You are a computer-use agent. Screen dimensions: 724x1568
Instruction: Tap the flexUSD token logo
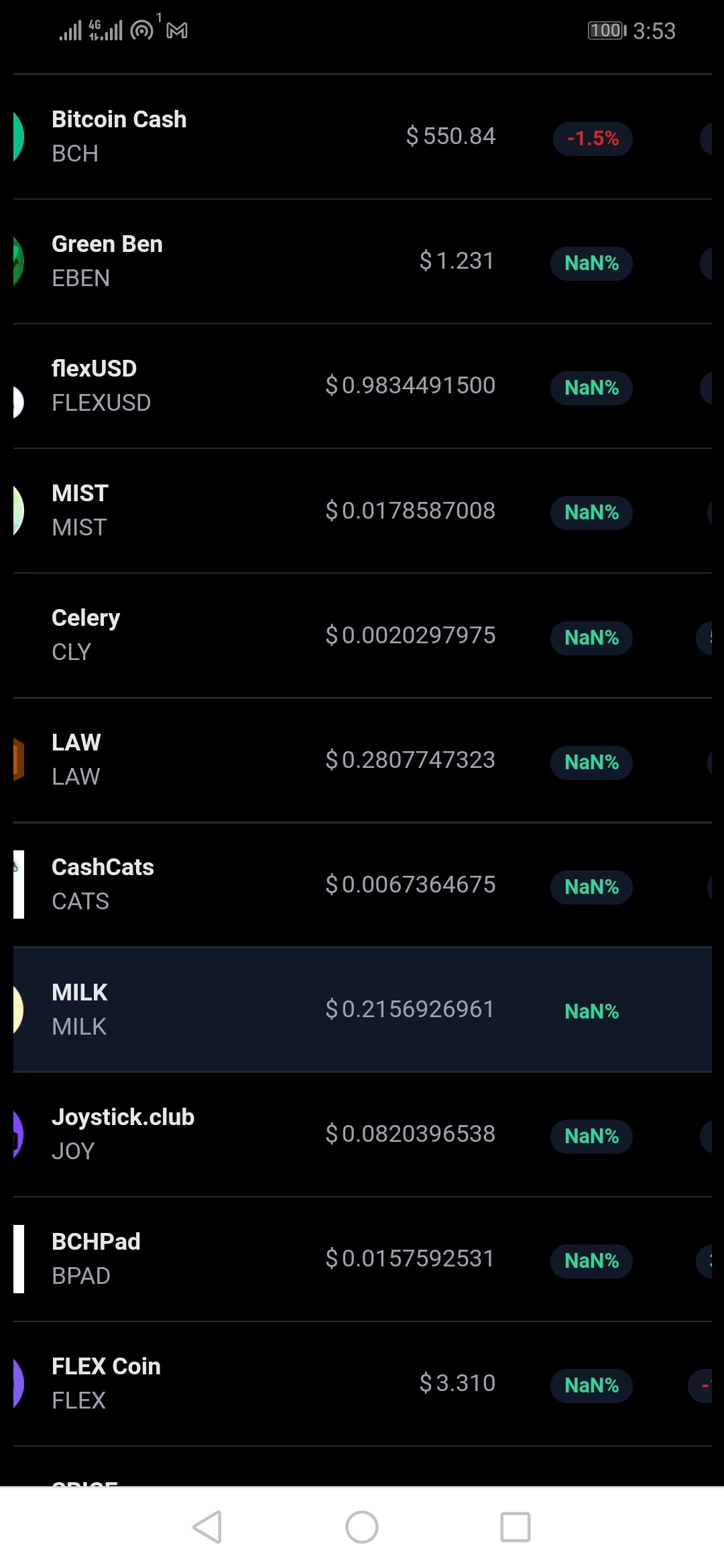pos(19,402)
